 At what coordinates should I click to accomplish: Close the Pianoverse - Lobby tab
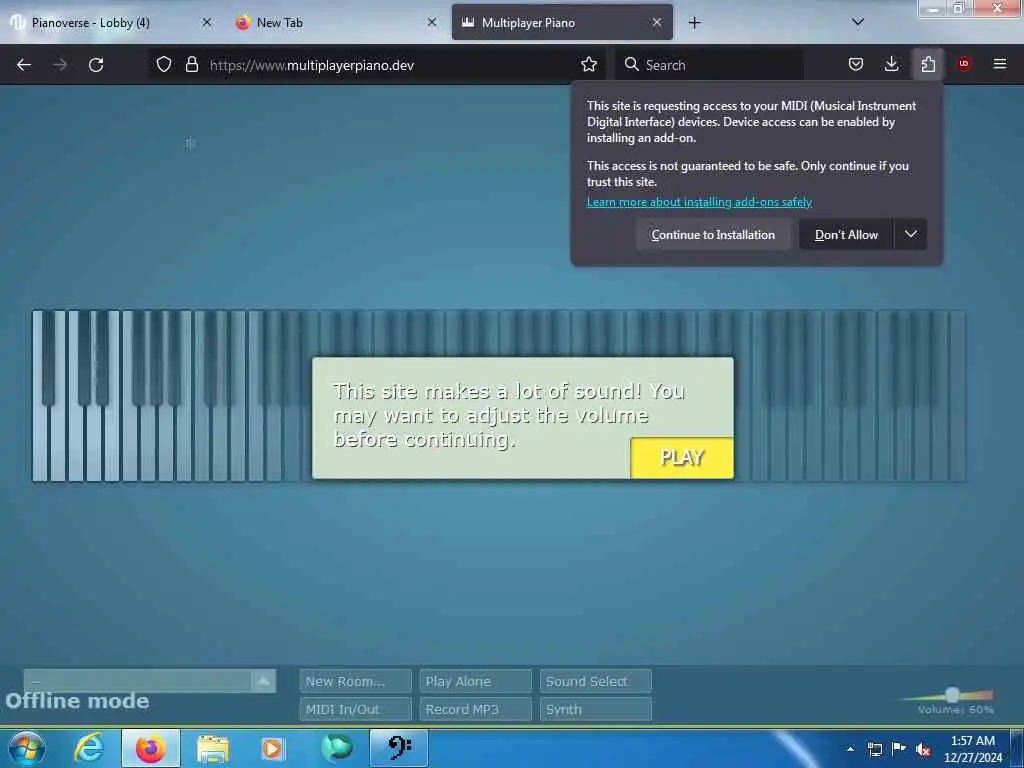click(207, 22)
